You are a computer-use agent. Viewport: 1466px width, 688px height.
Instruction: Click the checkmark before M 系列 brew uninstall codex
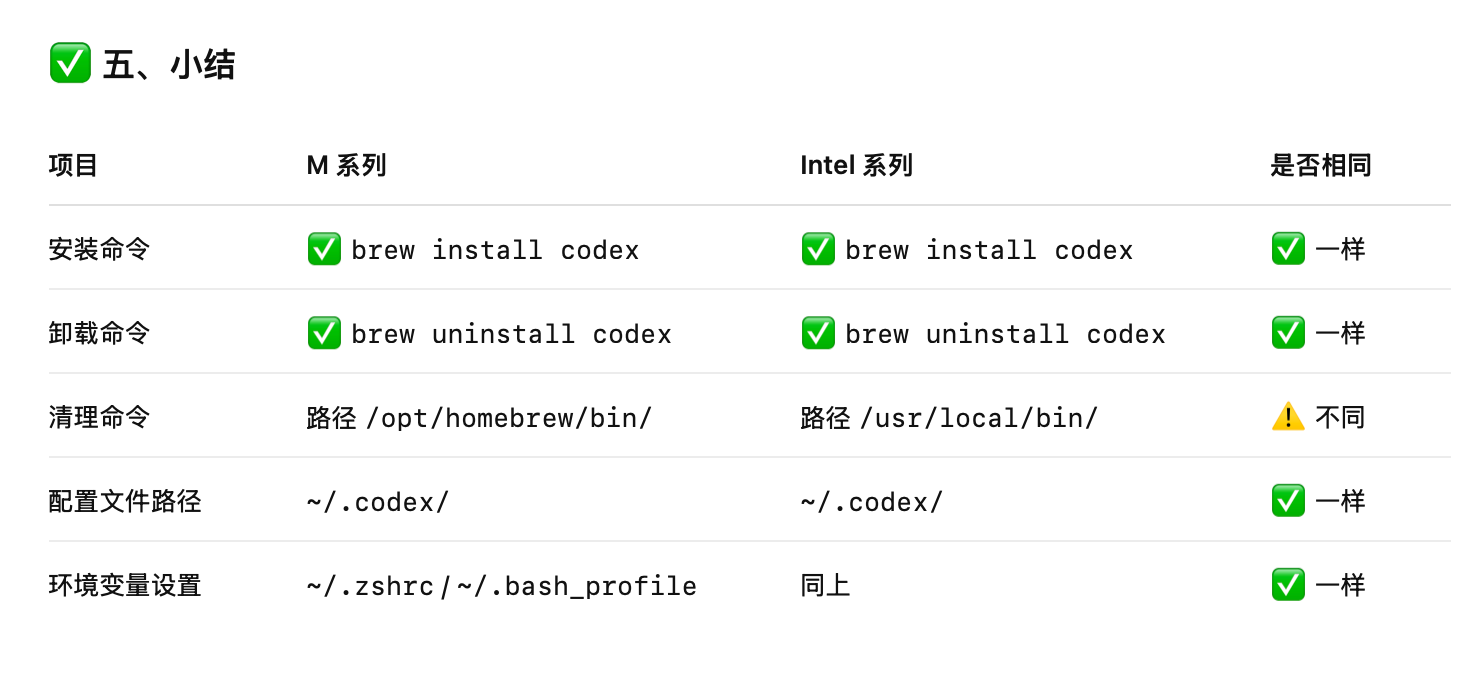(324, 333)
